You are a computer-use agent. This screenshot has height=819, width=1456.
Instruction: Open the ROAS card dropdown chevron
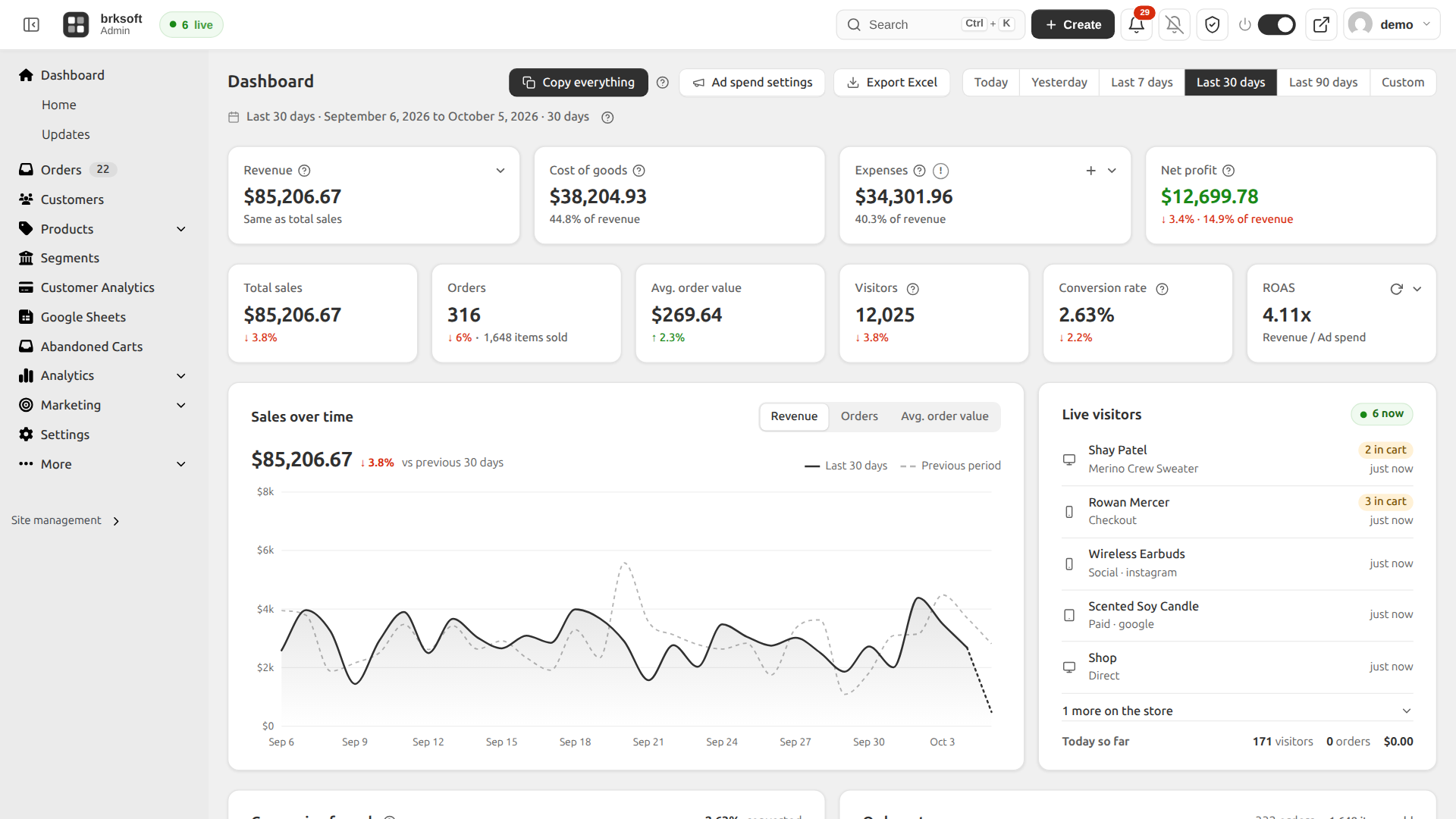click(x=1417, y=289)
